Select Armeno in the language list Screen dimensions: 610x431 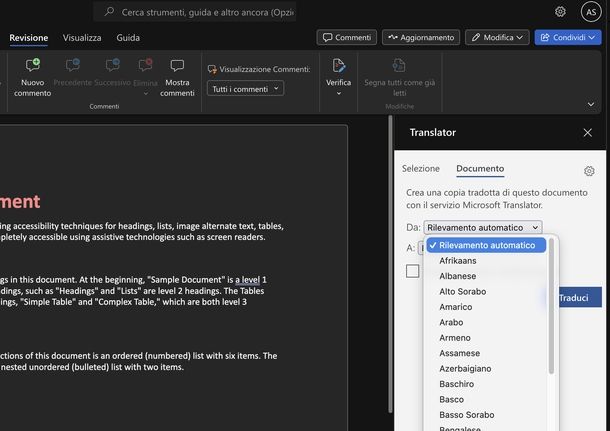tap(486, 338)
